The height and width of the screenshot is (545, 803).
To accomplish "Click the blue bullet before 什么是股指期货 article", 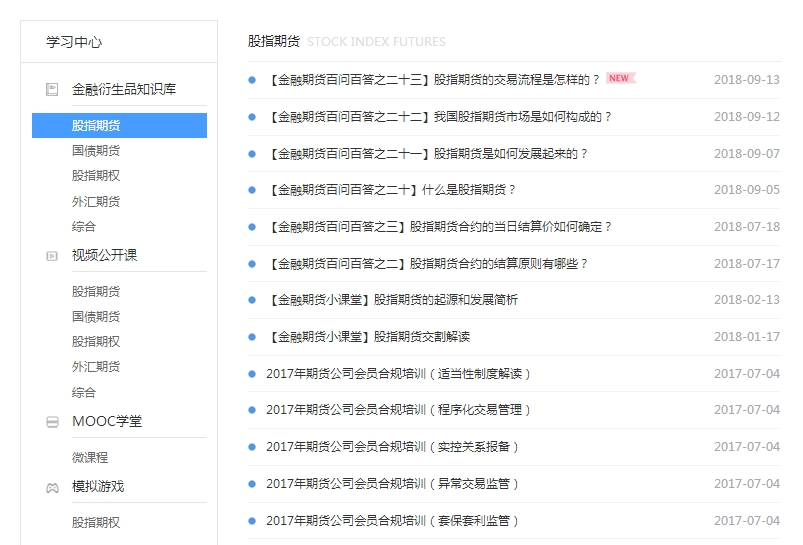I will pyautogui.click(x=253, y=190).
